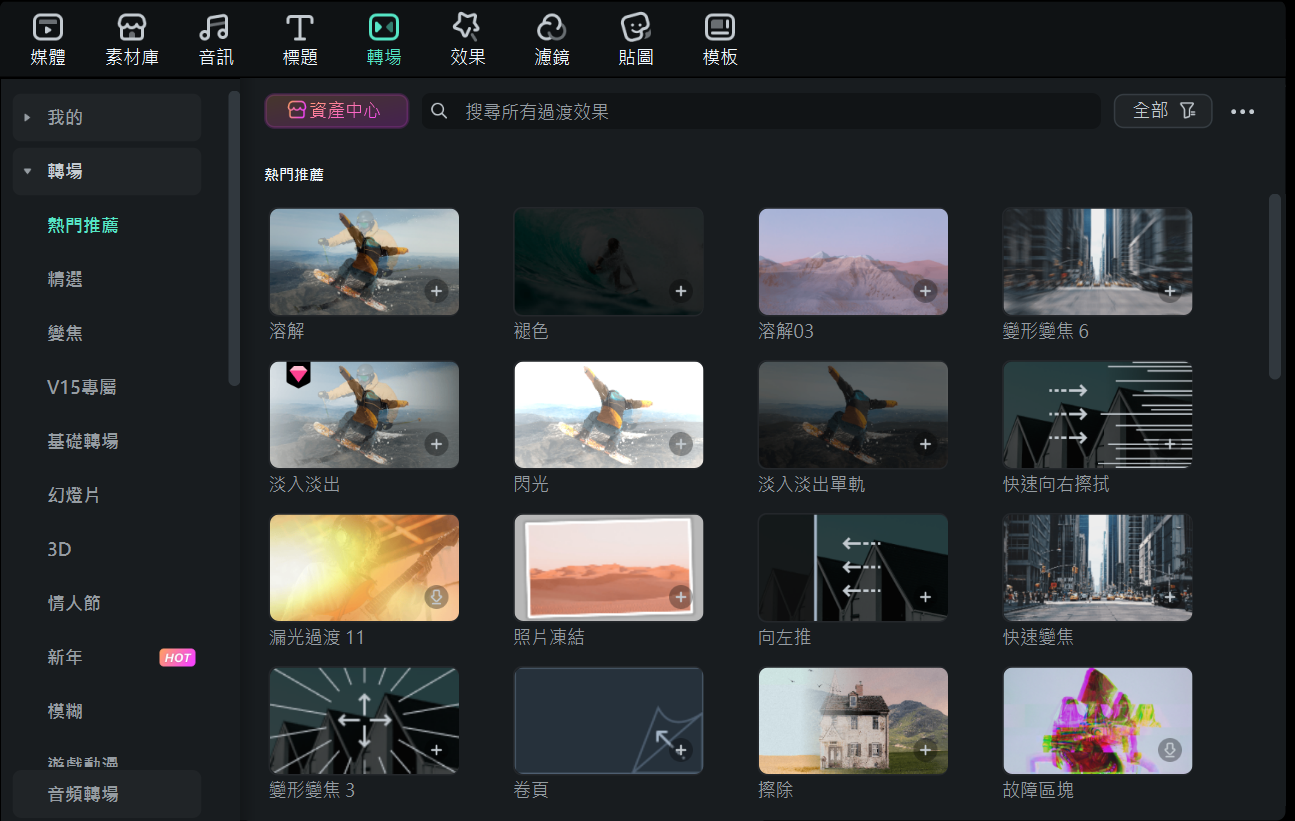The height and width of the screenshot is (821, 1295).
Task: Expand the 我的 section
Action: tap(28, 118)
